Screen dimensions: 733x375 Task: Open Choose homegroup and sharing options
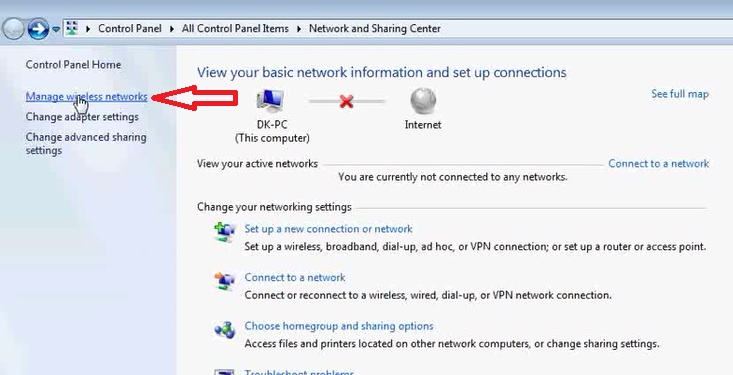pos(339,326)
